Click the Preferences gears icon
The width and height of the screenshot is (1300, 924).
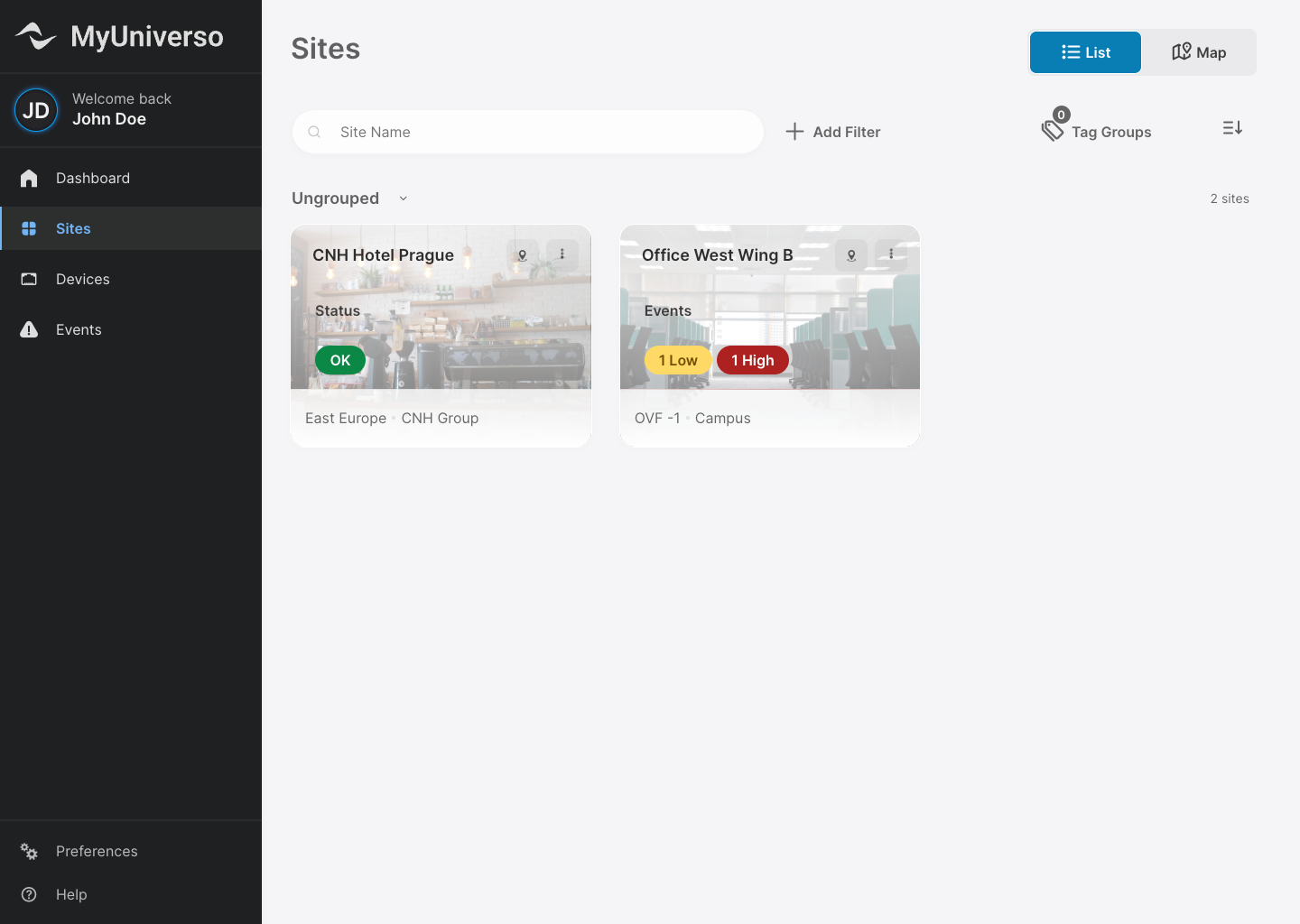tap(29, 851)
